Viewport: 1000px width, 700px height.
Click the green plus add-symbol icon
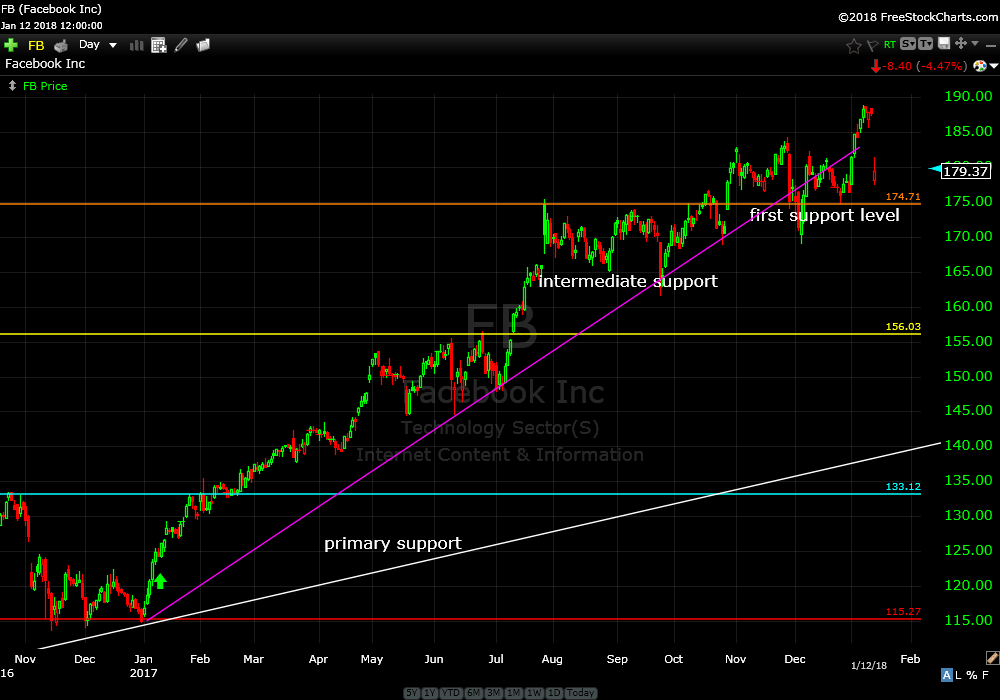click(11, 45)
